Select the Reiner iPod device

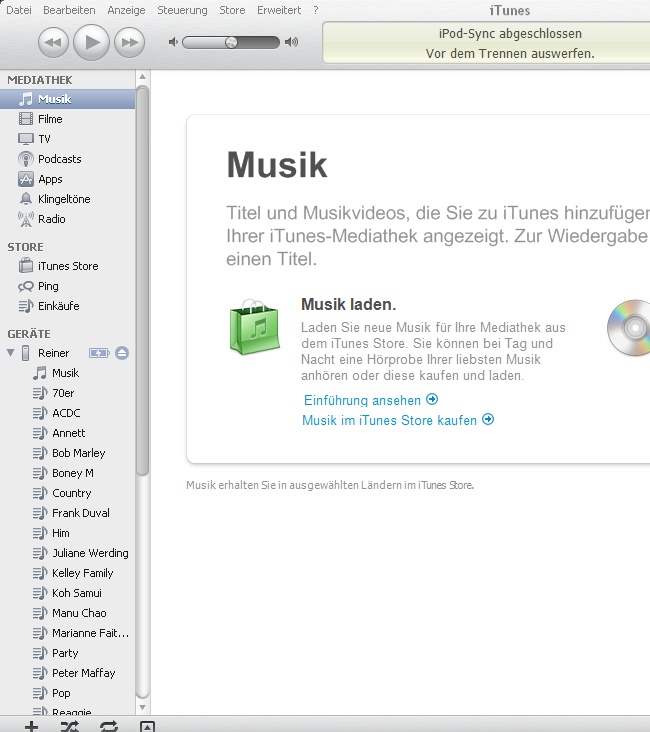(x=53, y=353)
